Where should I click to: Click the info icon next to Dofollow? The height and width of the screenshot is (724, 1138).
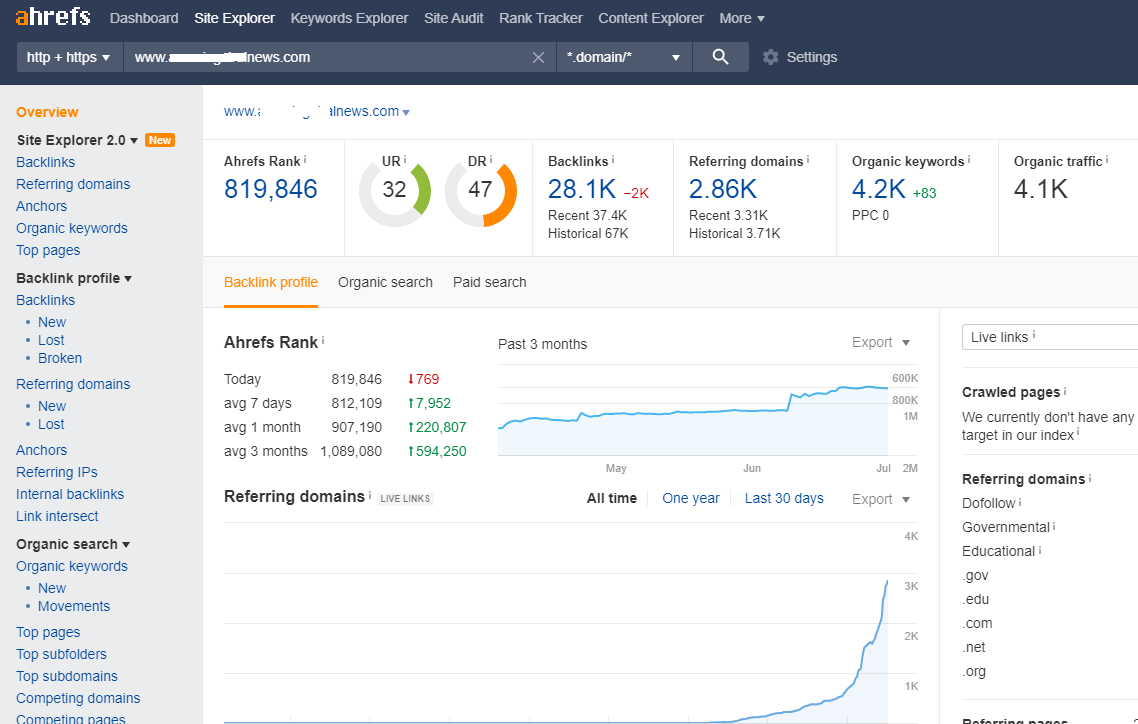point(1020,502)
